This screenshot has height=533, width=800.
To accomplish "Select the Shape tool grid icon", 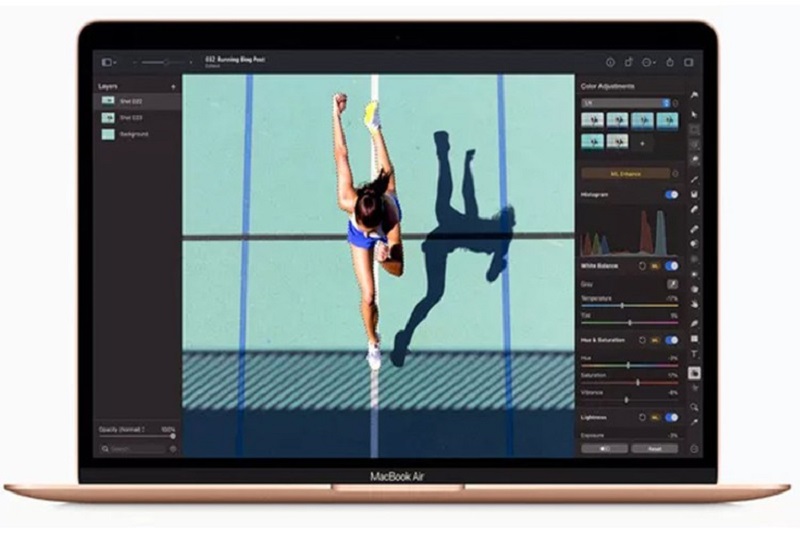I will coord(694,339).
